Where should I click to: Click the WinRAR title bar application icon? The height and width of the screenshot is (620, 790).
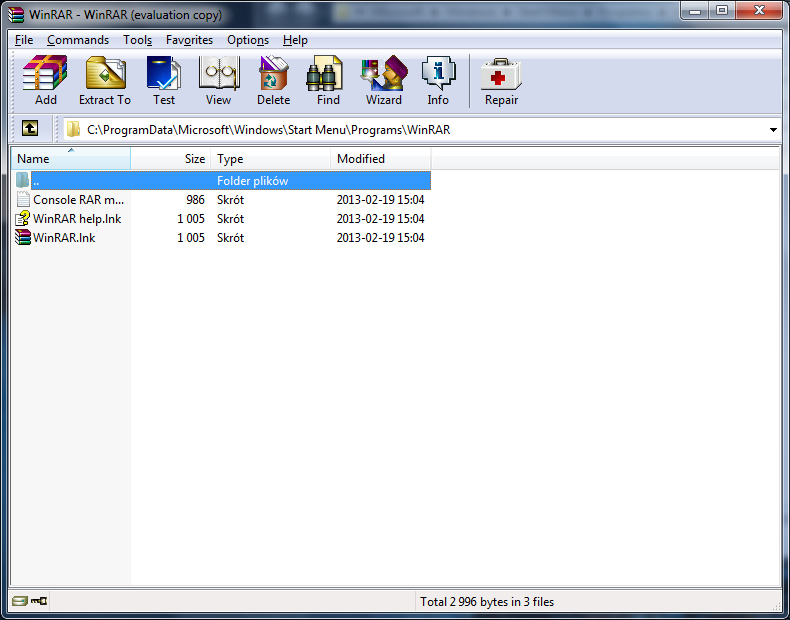click(16, 15)
